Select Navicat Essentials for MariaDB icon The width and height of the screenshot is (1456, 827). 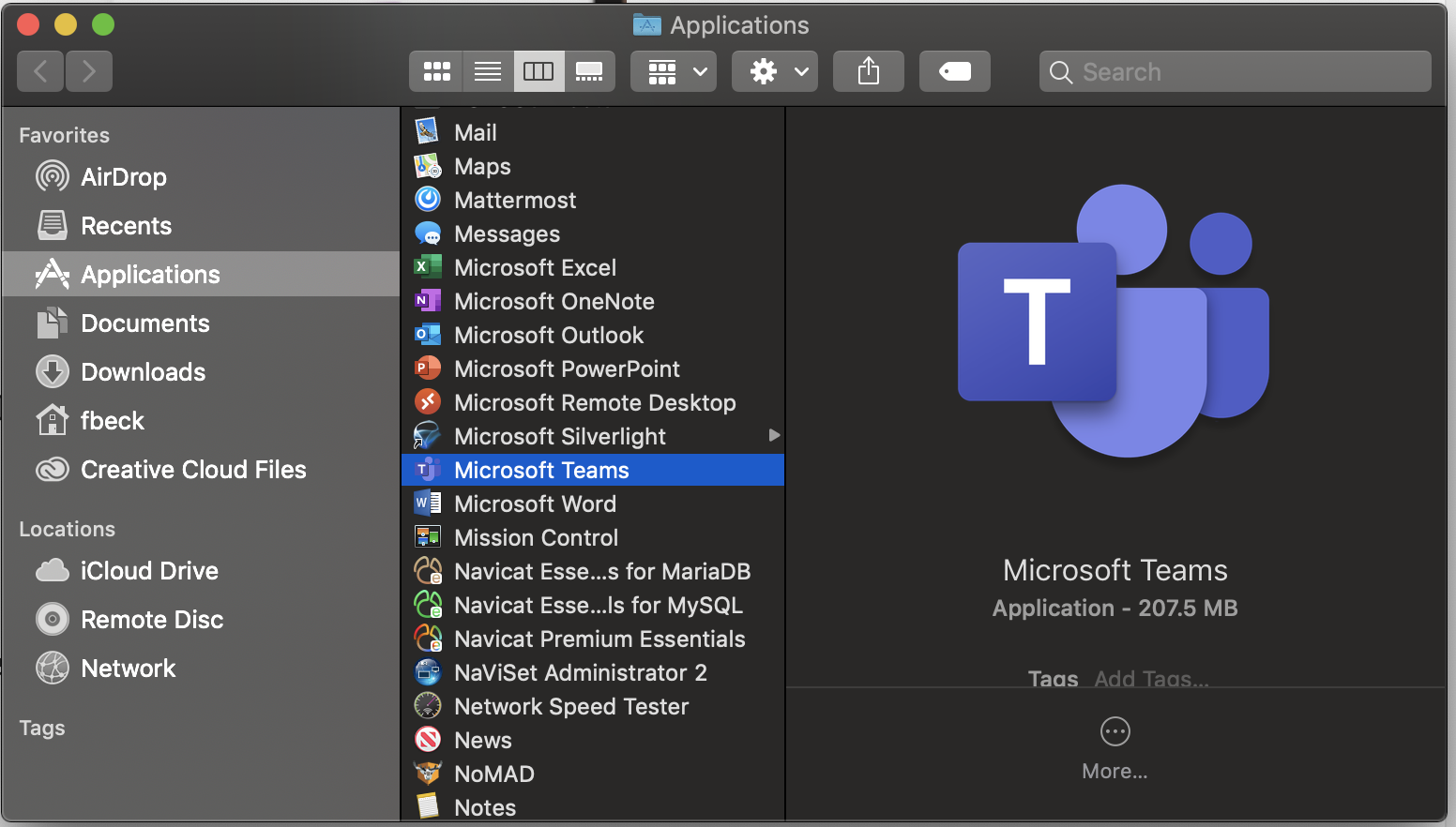tap(428, 570)
